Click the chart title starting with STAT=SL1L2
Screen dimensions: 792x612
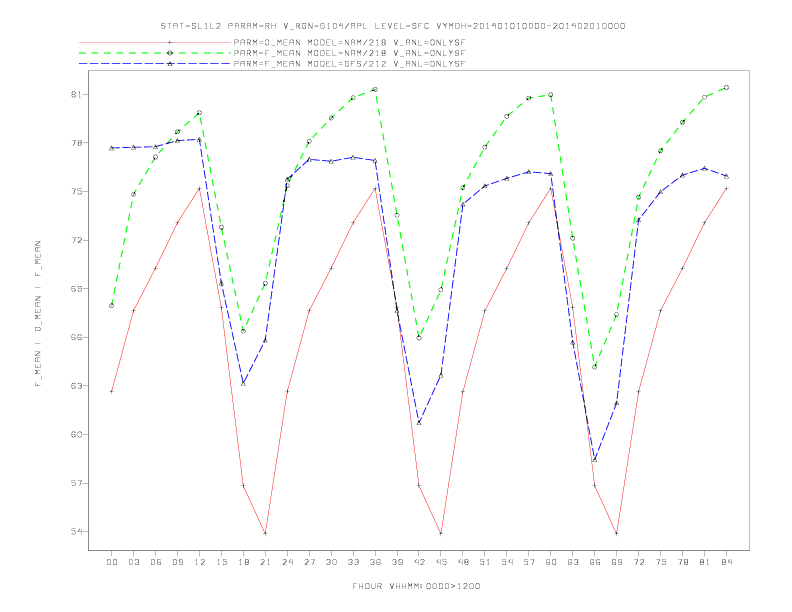pyautogui.click(x=392, y=26)
